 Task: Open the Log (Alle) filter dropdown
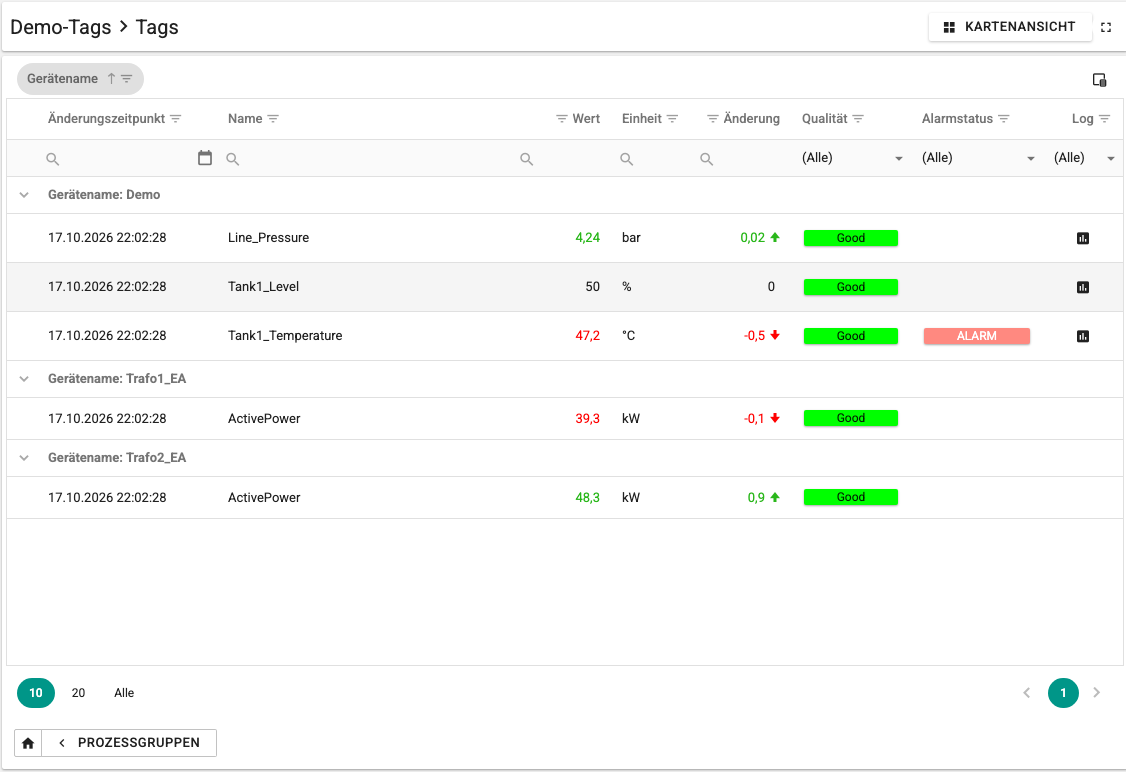click(x=1084, y=158)
